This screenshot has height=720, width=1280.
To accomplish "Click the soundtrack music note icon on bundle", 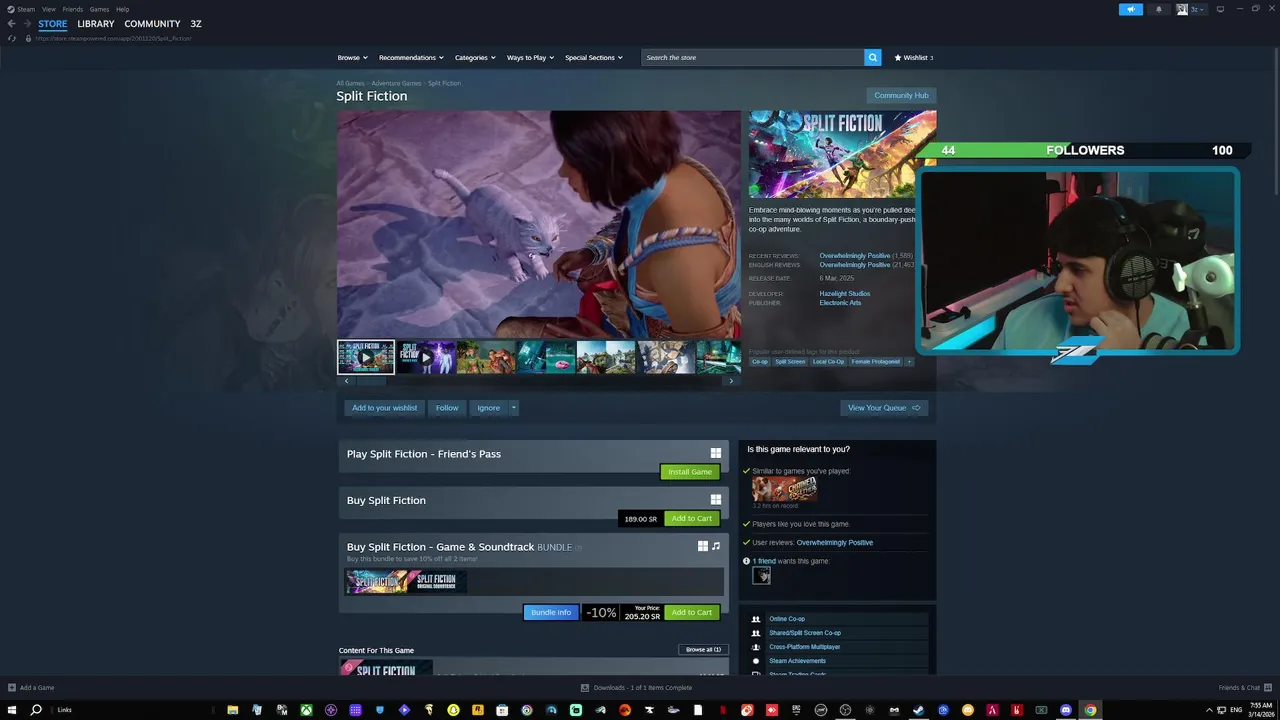I will click(716, 546).
